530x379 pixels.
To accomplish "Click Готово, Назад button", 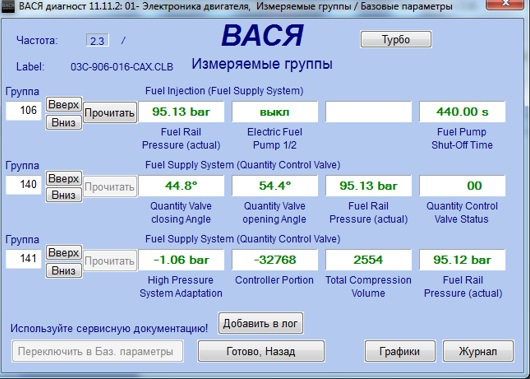I will click(x=261, y=351).
